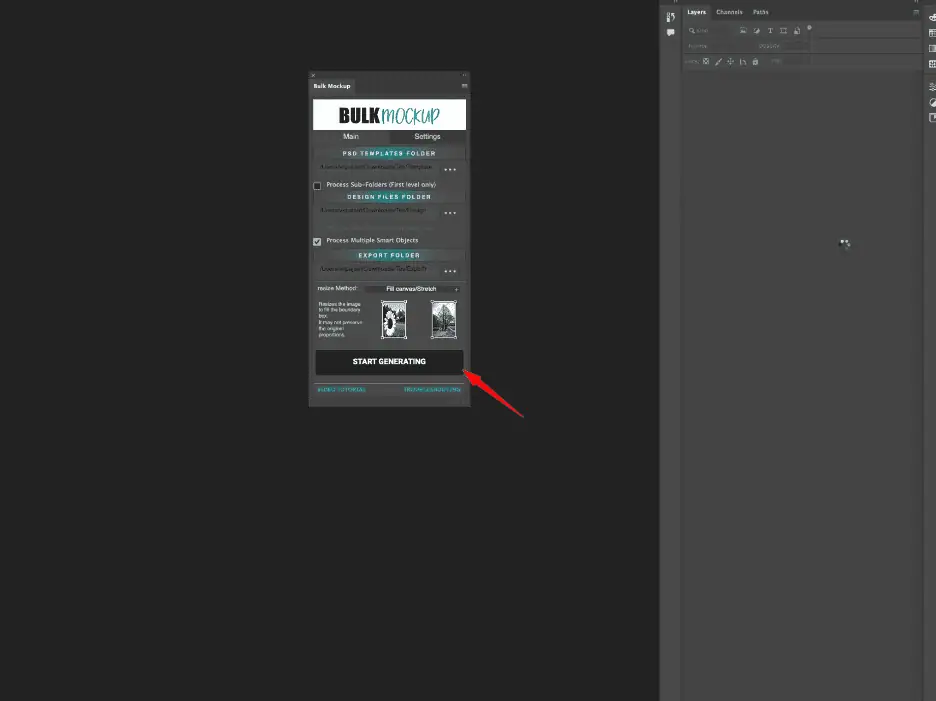This screenshot has width=936, height=701.
Task: Filter layers by adjustment layer icon
Action: coord(756,31)
